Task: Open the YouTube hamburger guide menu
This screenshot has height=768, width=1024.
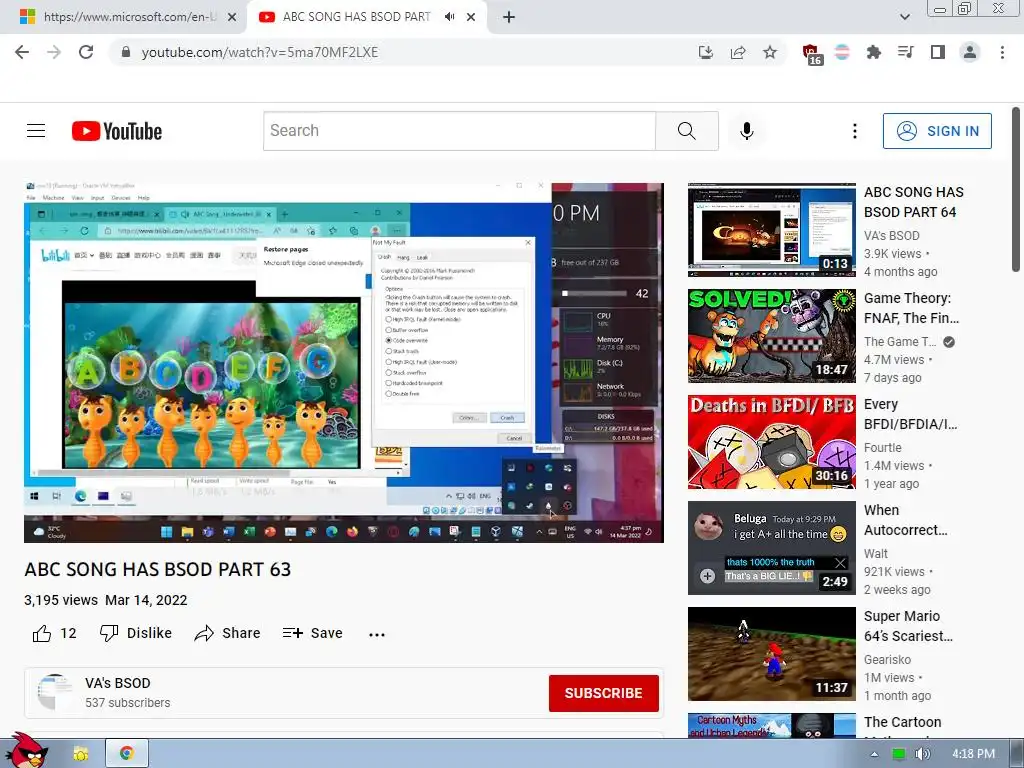Action: tap(36, 131)
